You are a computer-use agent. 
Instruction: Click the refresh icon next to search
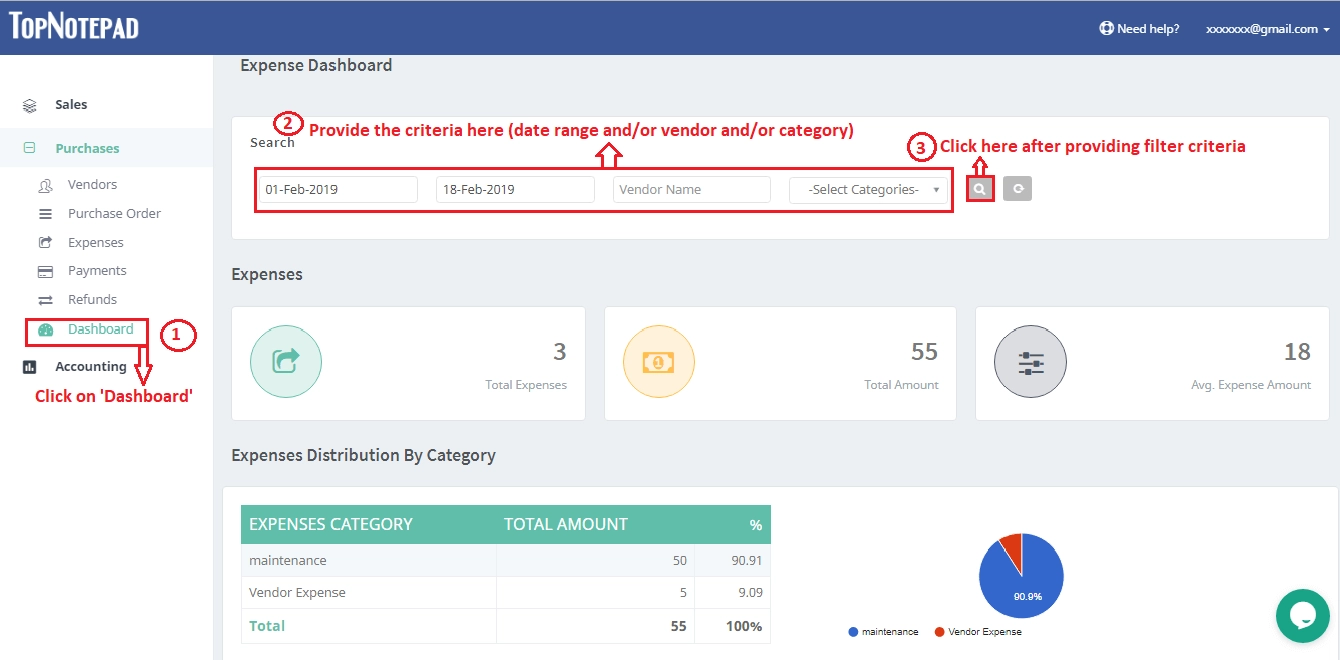pyautogui.click(x=1017, y=188)
